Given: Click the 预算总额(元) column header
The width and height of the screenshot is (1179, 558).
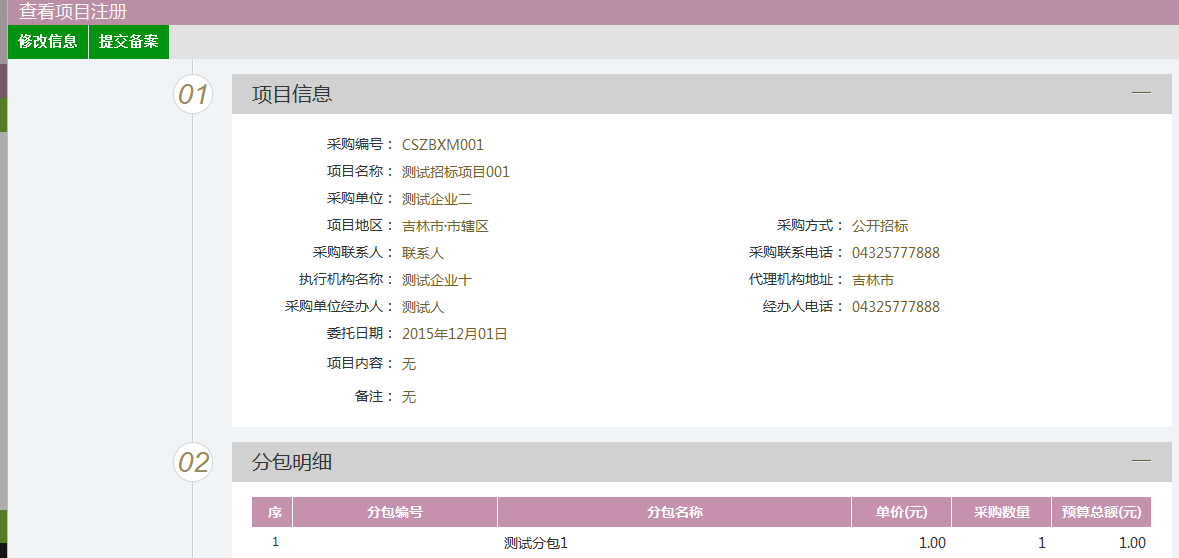Looking at the screenshot, I should pyautogui.click(x=1101, y=512).
